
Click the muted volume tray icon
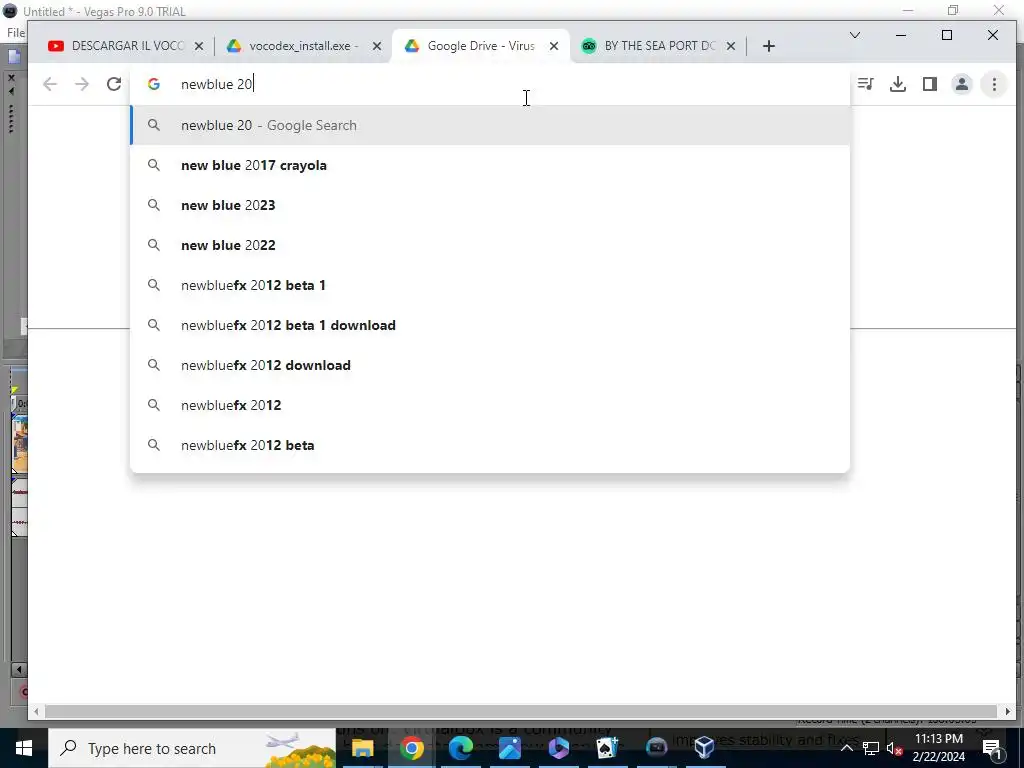coord(895,748)
